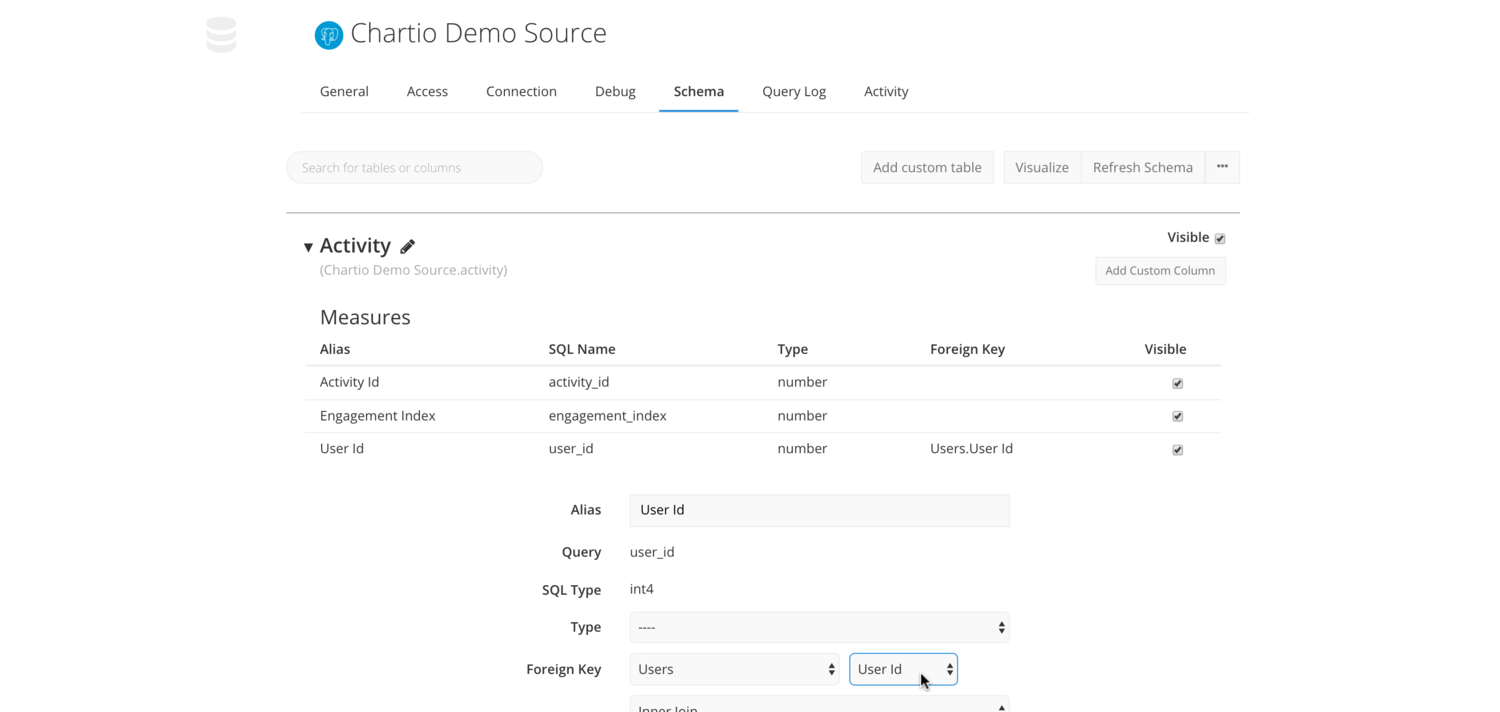Click the Alias column header
The image size is (1500, 712).
[335, 349]
